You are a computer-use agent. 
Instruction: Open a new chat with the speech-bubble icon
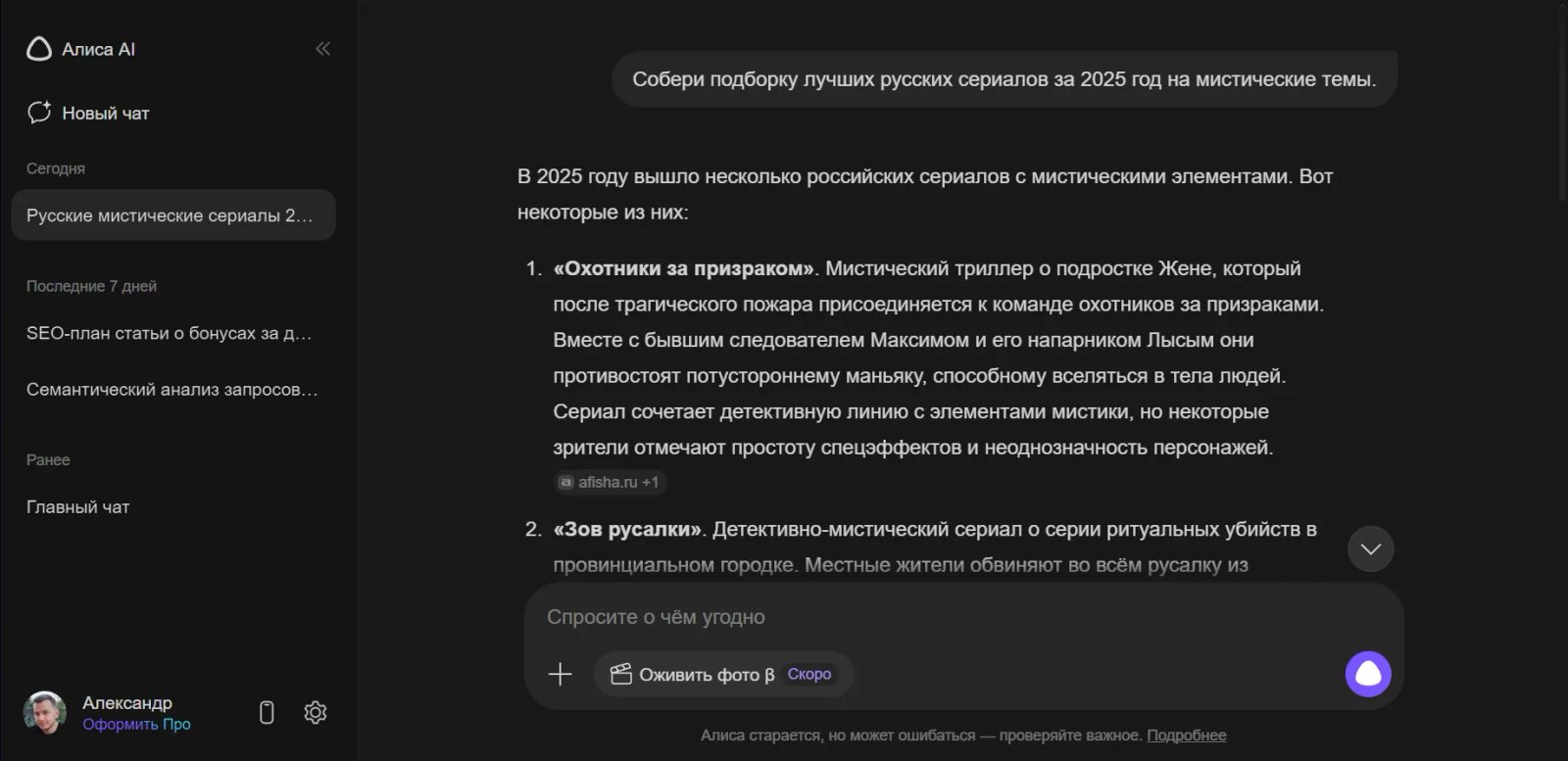[39, 112]
